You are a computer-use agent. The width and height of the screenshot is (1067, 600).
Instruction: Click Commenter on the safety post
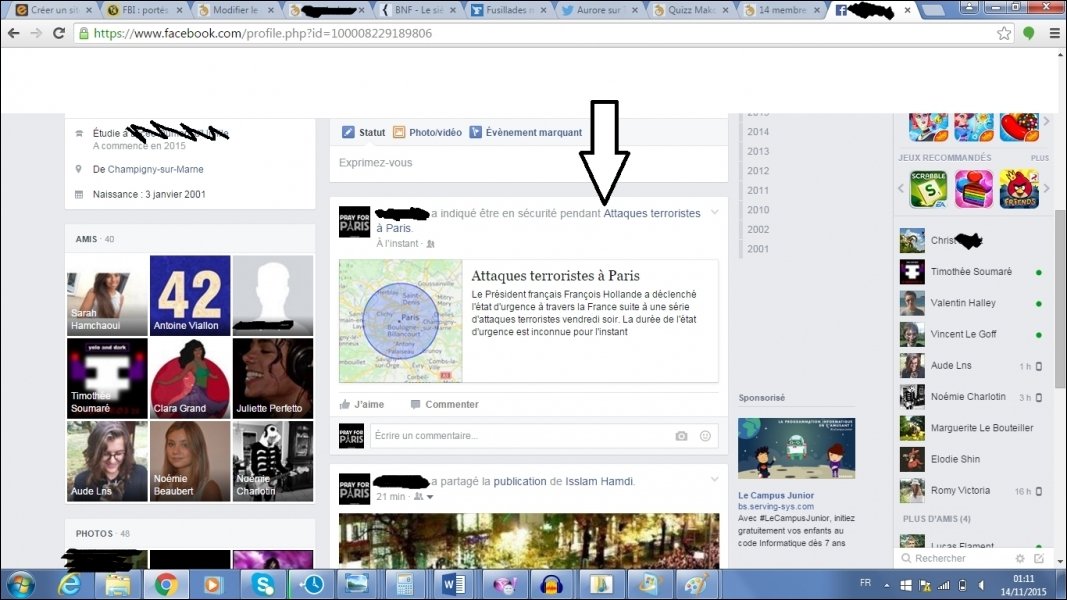[x=444, y=404]
